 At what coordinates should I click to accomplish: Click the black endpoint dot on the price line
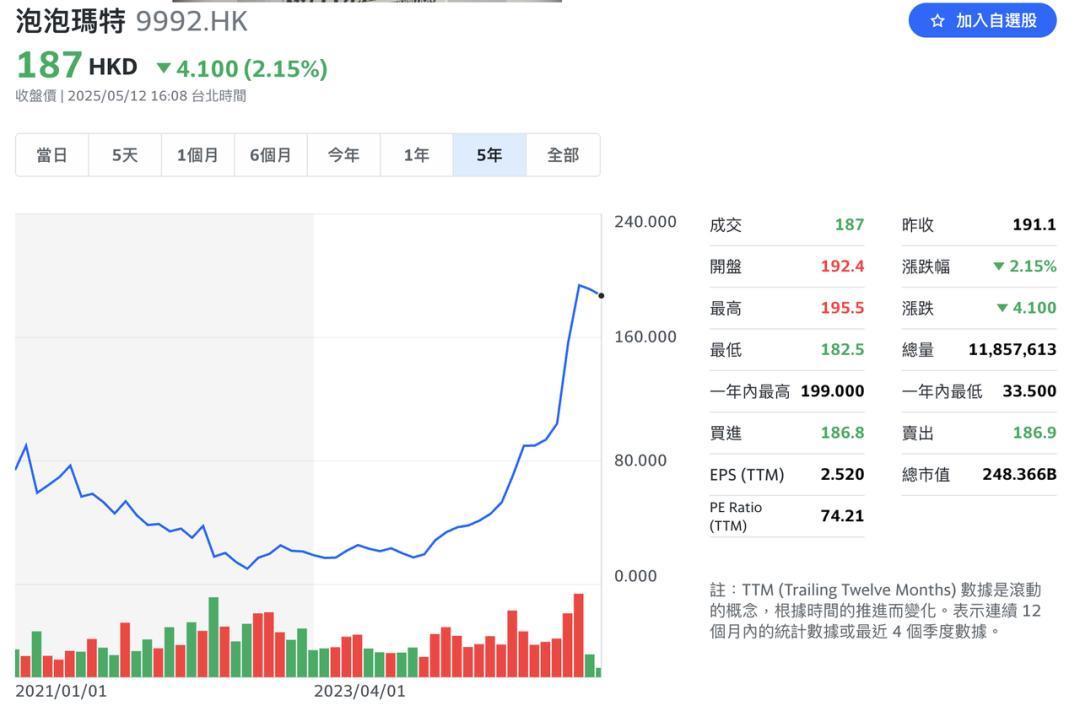[601, 295]
